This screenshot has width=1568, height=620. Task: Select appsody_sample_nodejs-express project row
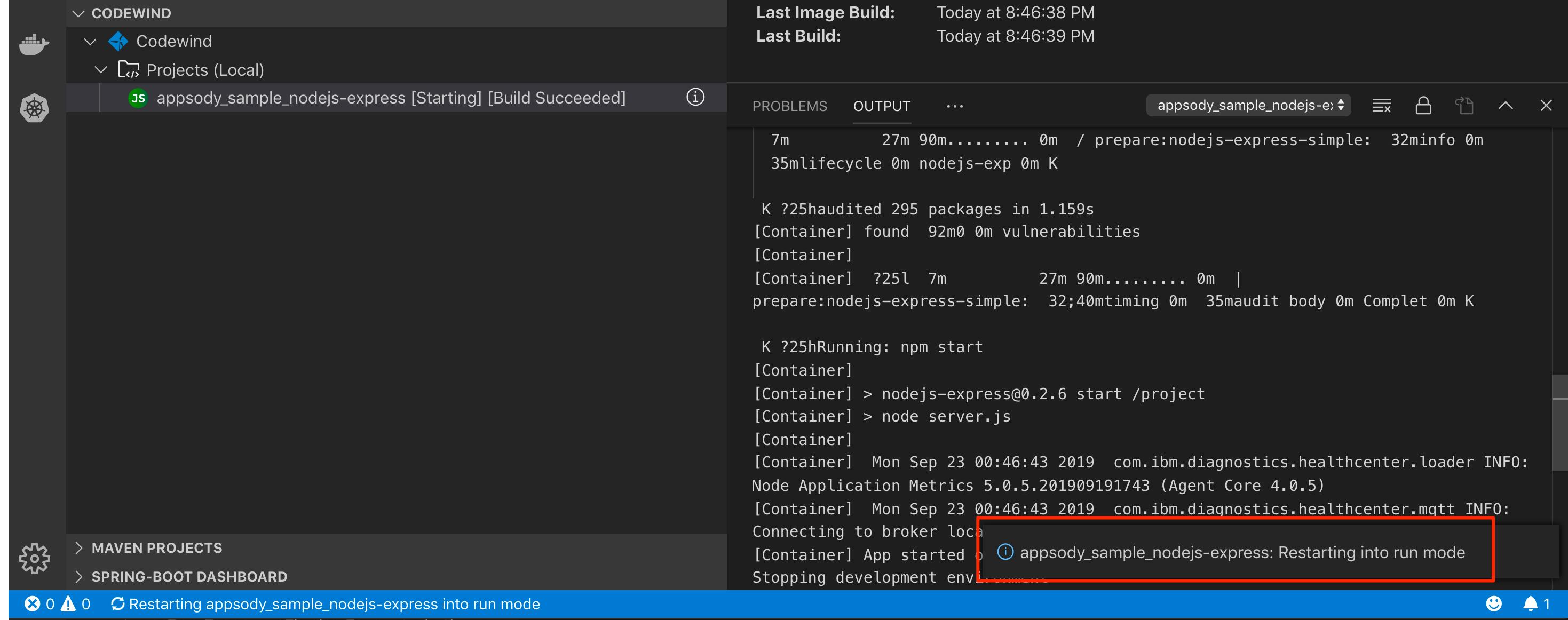click(396, 98)
